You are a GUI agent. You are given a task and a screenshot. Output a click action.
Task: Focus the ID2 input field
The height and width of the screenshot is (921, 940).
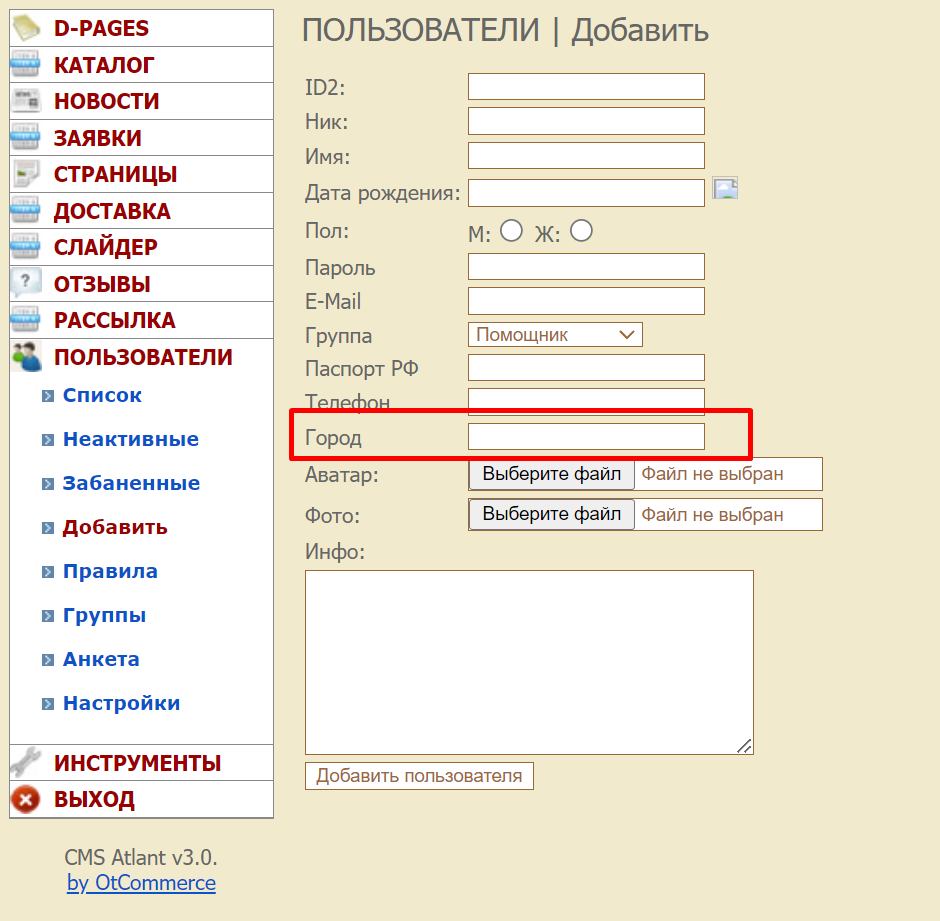[586, 86]
